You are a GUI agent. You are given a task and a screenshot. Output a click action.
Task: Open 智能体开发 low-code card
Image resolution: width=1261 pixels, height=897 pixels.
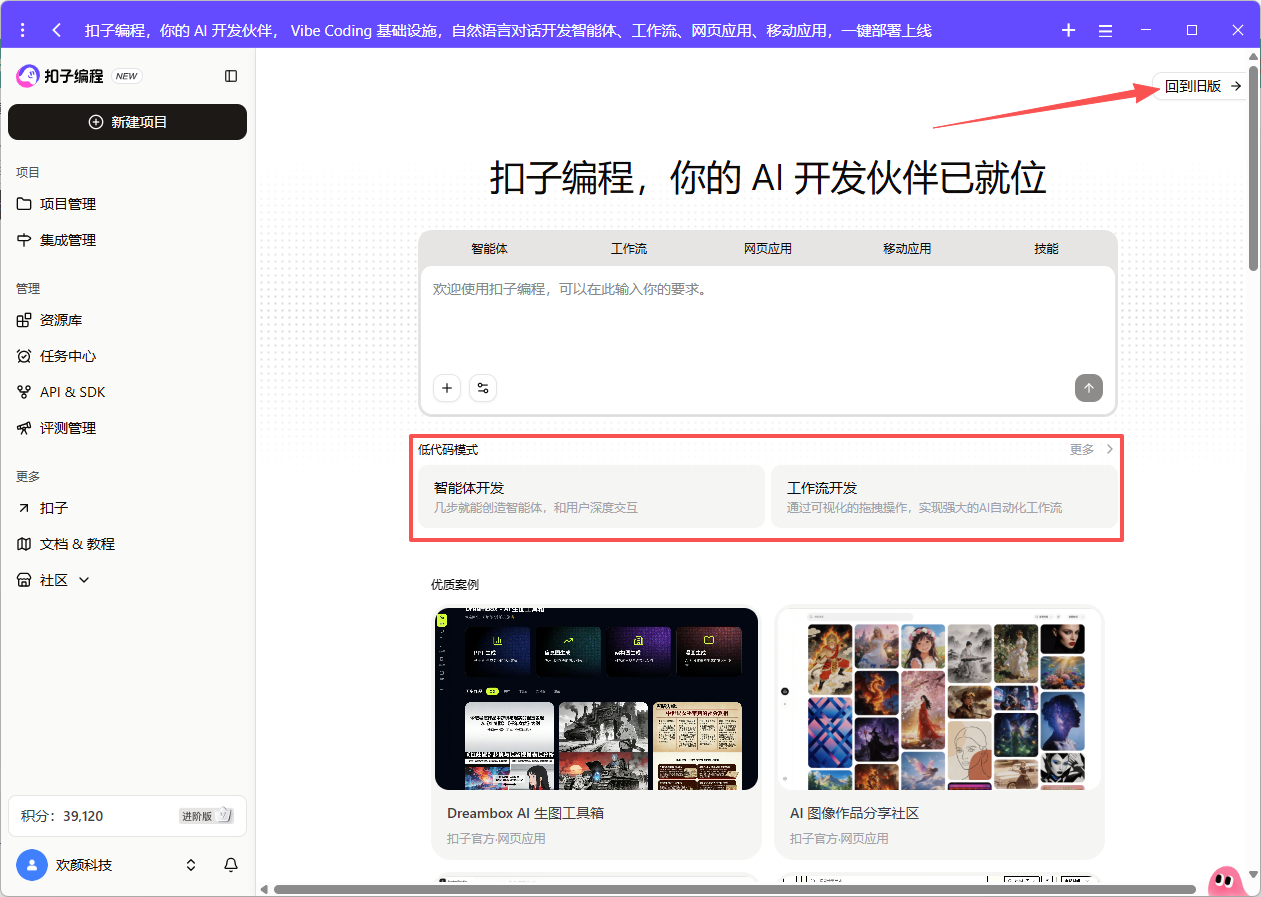click(x=592, y=497)
